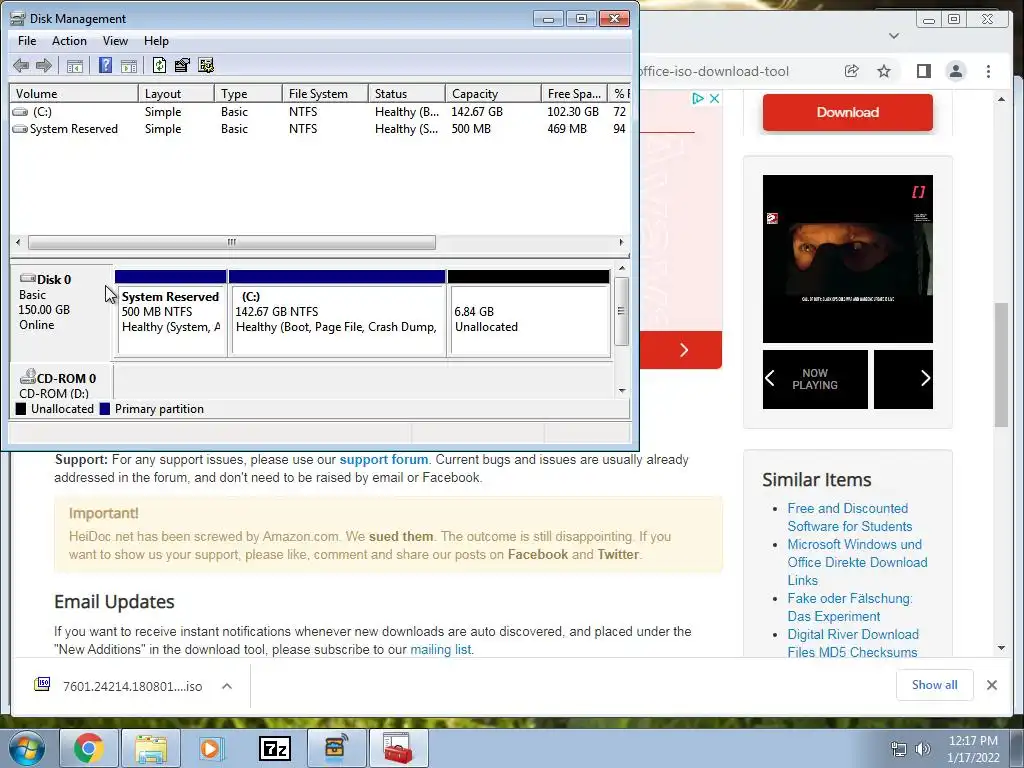Open the mailing list link

[x=440, y=650]
